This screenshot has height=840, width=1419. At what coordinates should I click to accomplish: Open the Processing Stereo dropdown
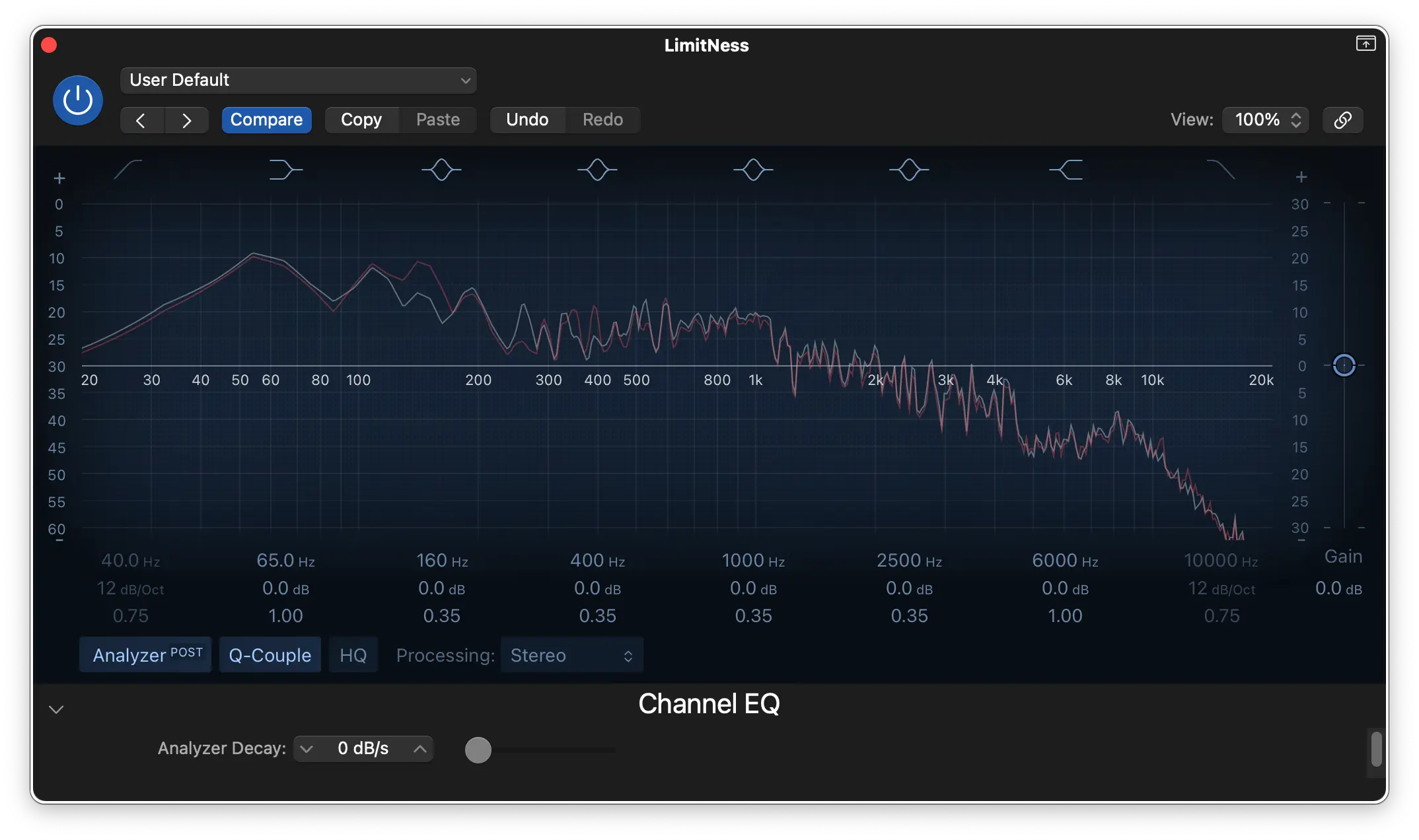pos(571,655)
